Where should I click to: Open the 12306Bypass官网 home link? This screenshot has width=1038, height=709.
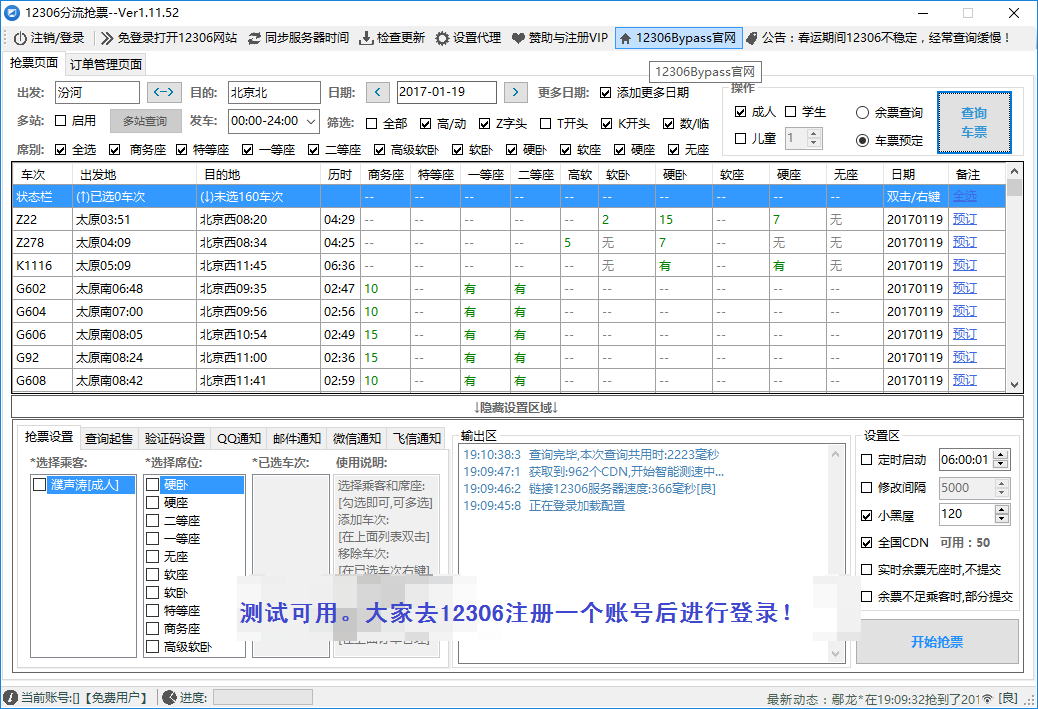pyautogui.click(x=678, y=38)
